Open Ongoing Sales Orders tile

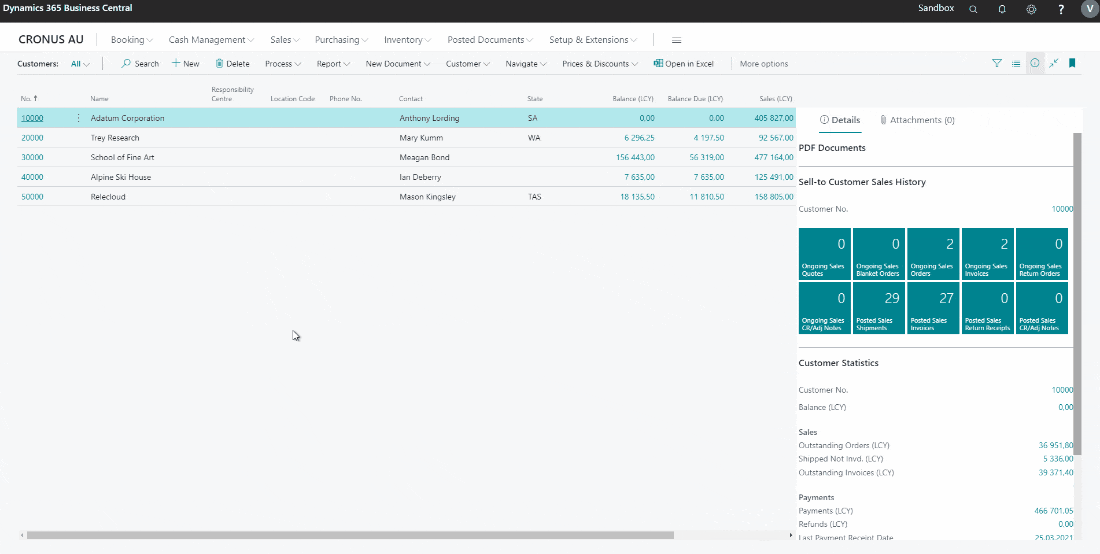pyautogui.click(x=933, y=254)
